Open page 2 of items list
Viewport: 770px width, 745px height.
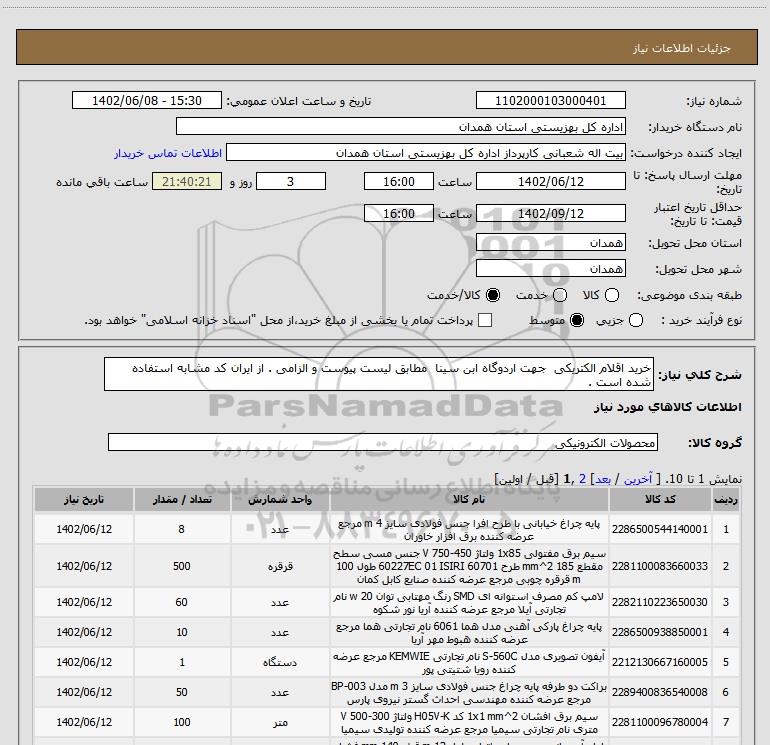[x=582, y=479]
